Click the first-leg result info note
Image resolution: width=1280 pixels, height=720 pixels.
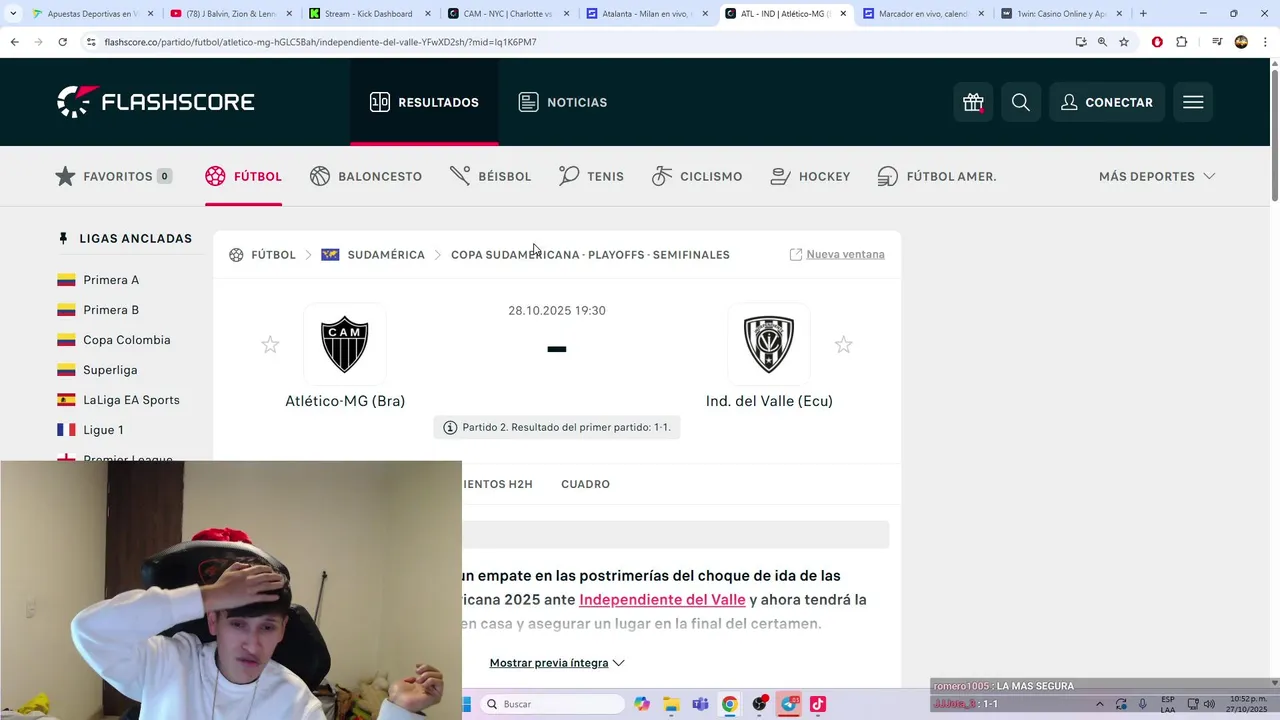557,427
